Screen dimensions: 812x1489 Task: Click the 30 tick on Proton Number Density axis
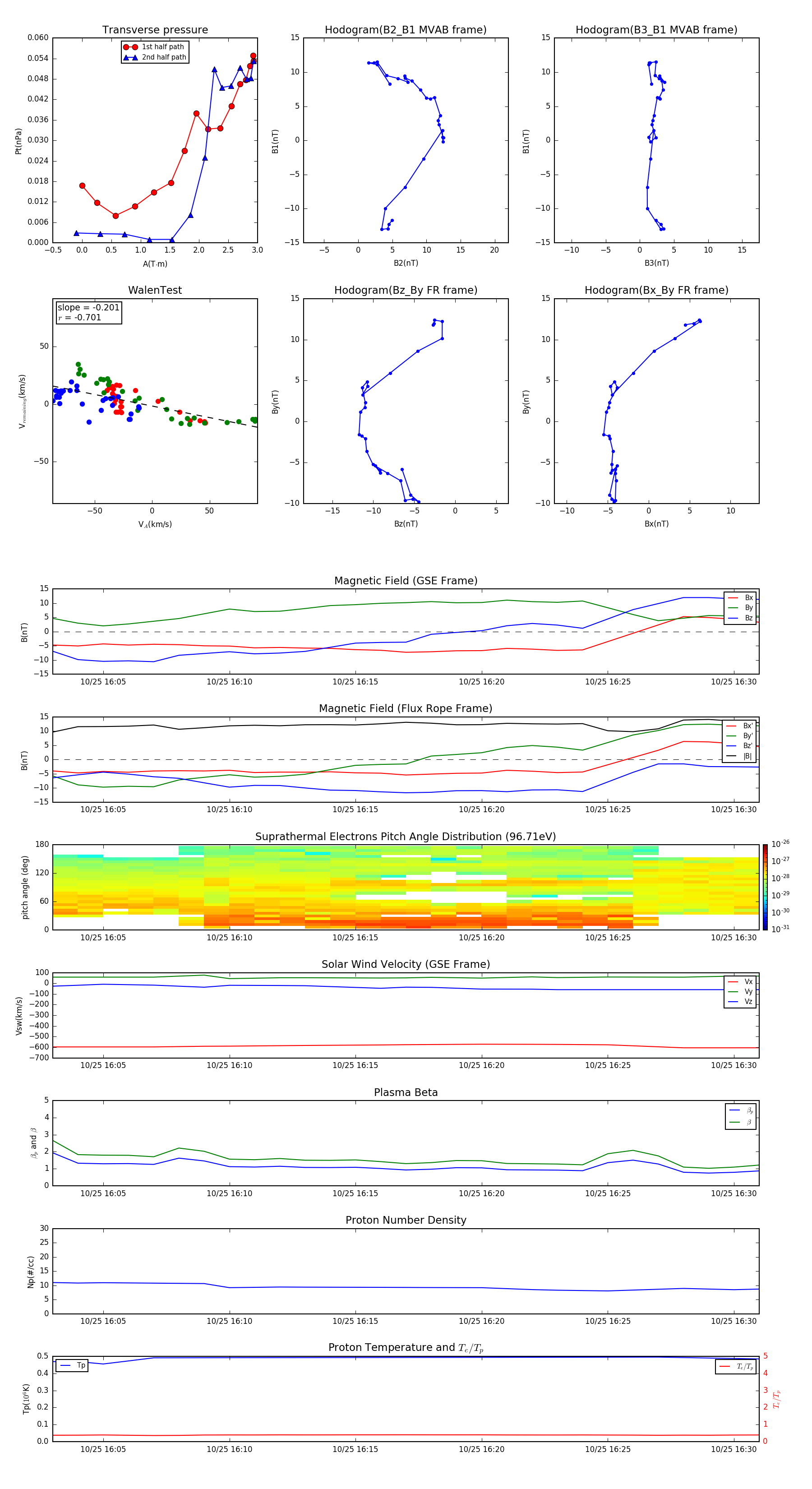pos(44,1228)
